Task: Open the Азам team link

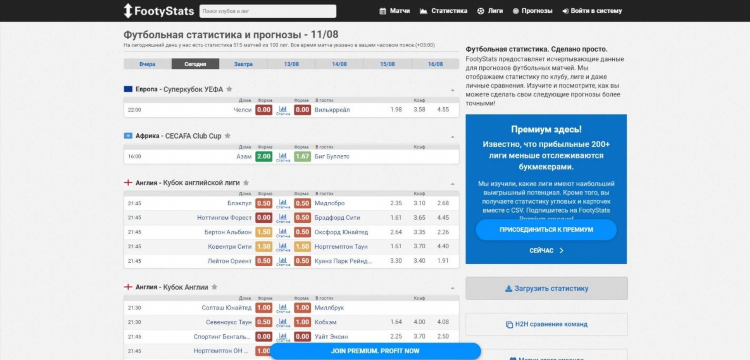Action: (244, 156)
